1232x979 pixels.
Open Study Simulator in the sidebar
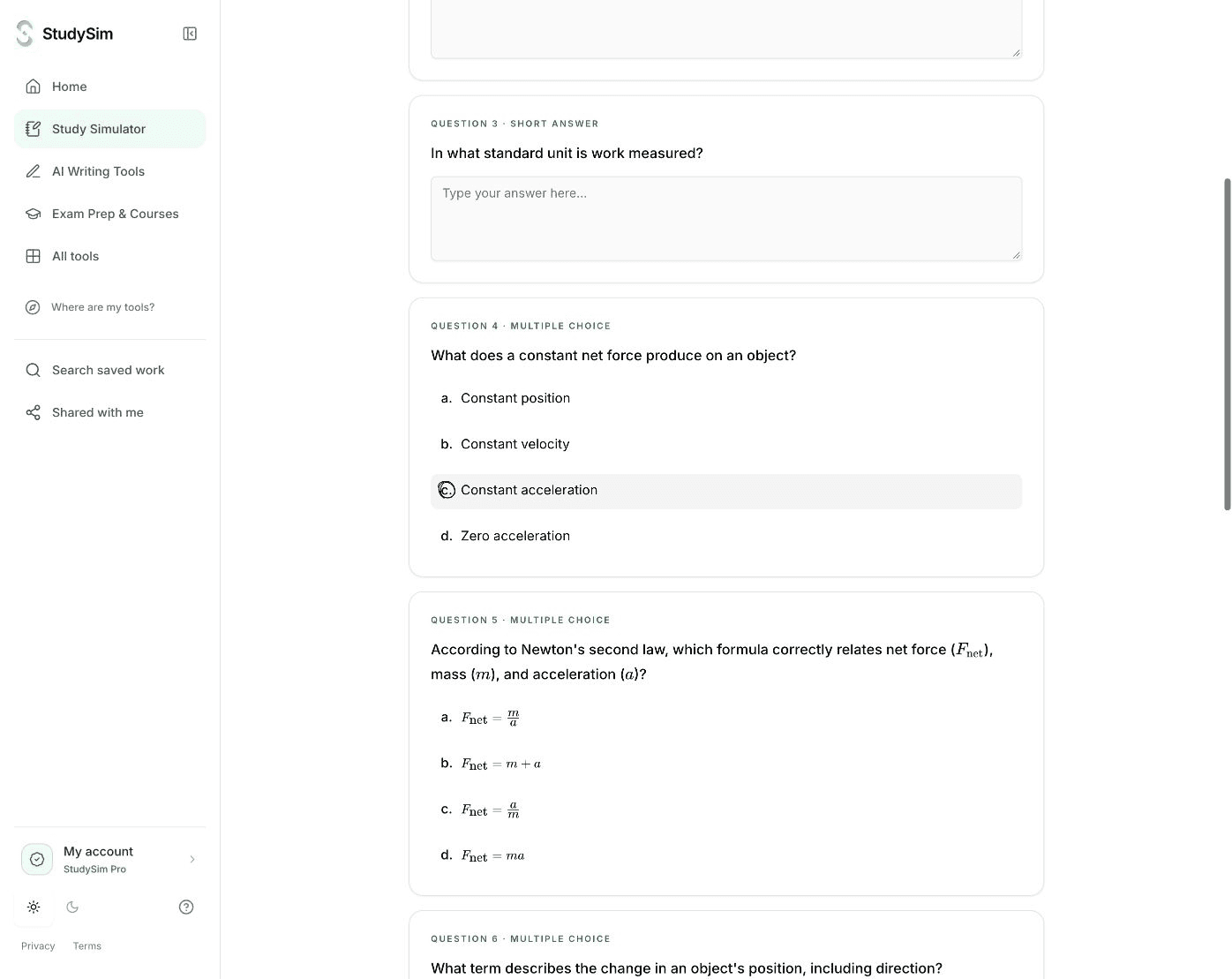pos(110,129)
